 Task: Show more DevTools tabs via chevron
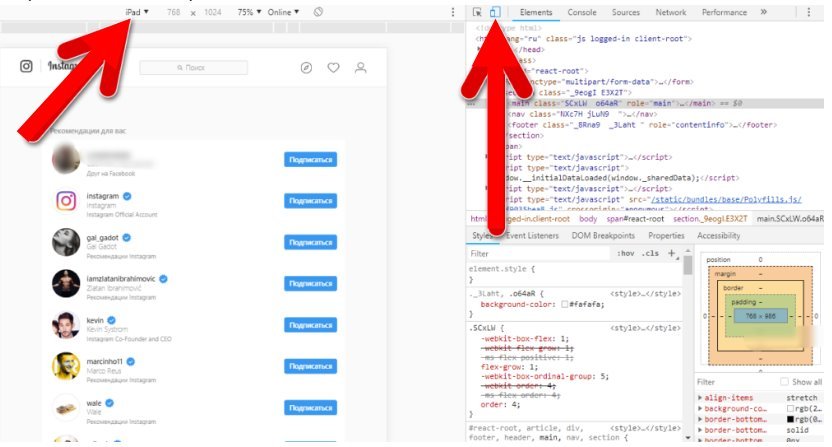764,12
